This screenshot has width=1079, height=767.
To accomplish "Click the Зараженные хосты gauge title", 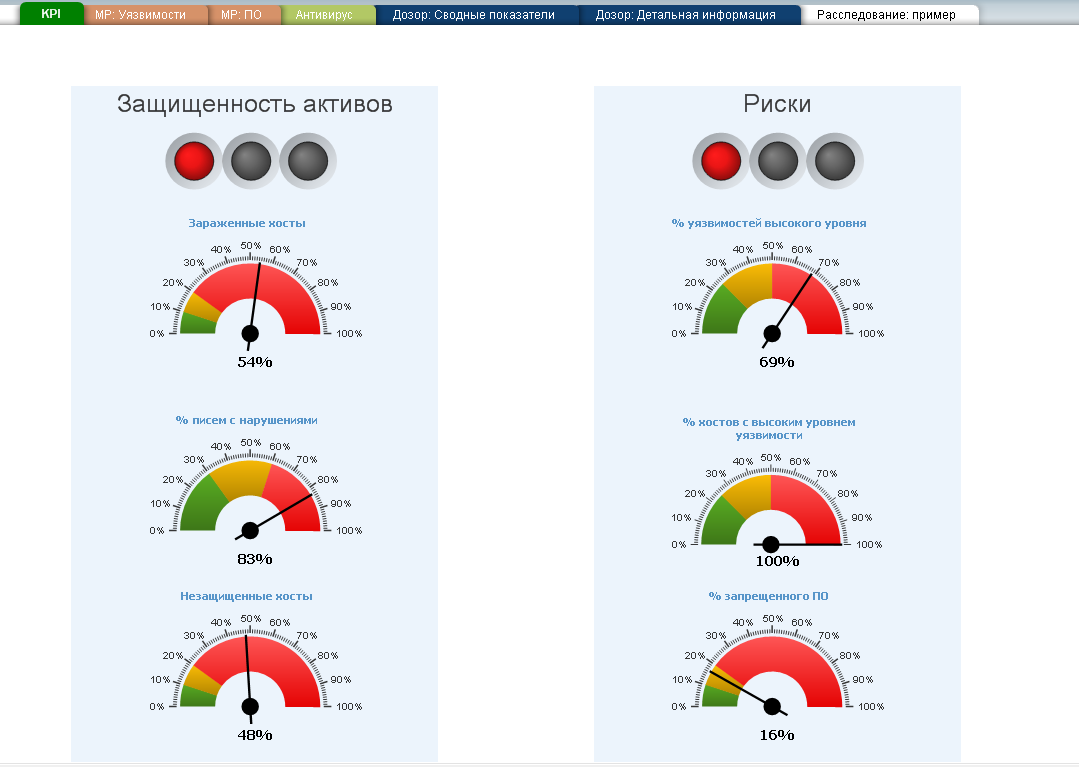I will 247,223.
